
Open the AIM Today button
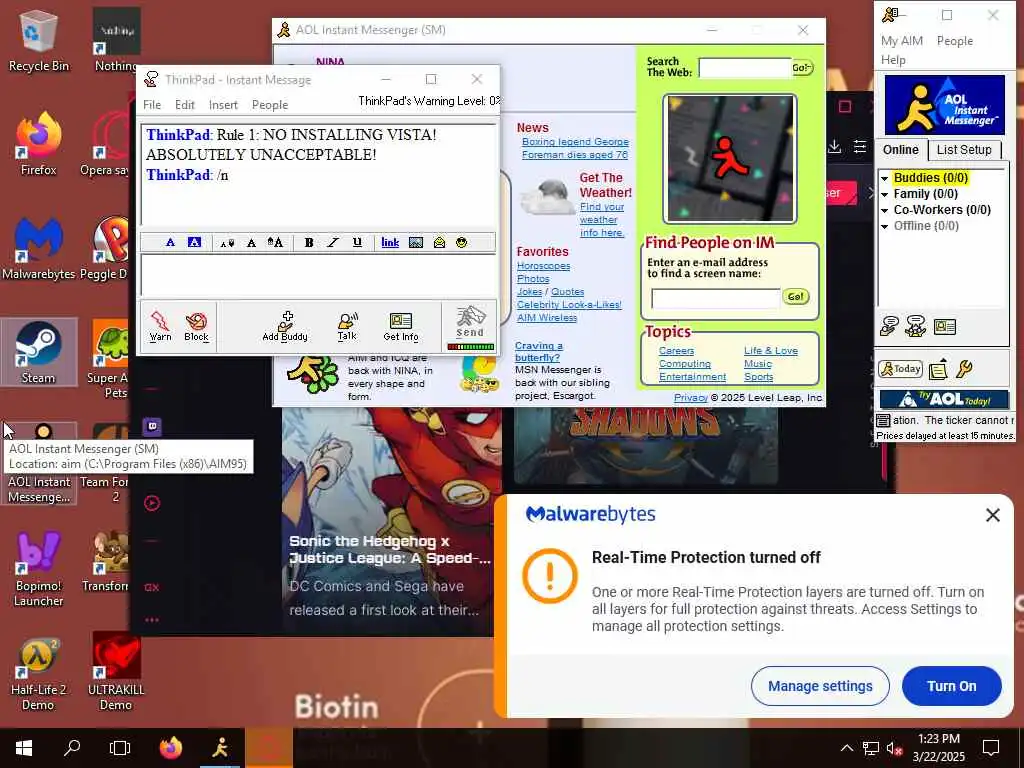click(900, 369)
